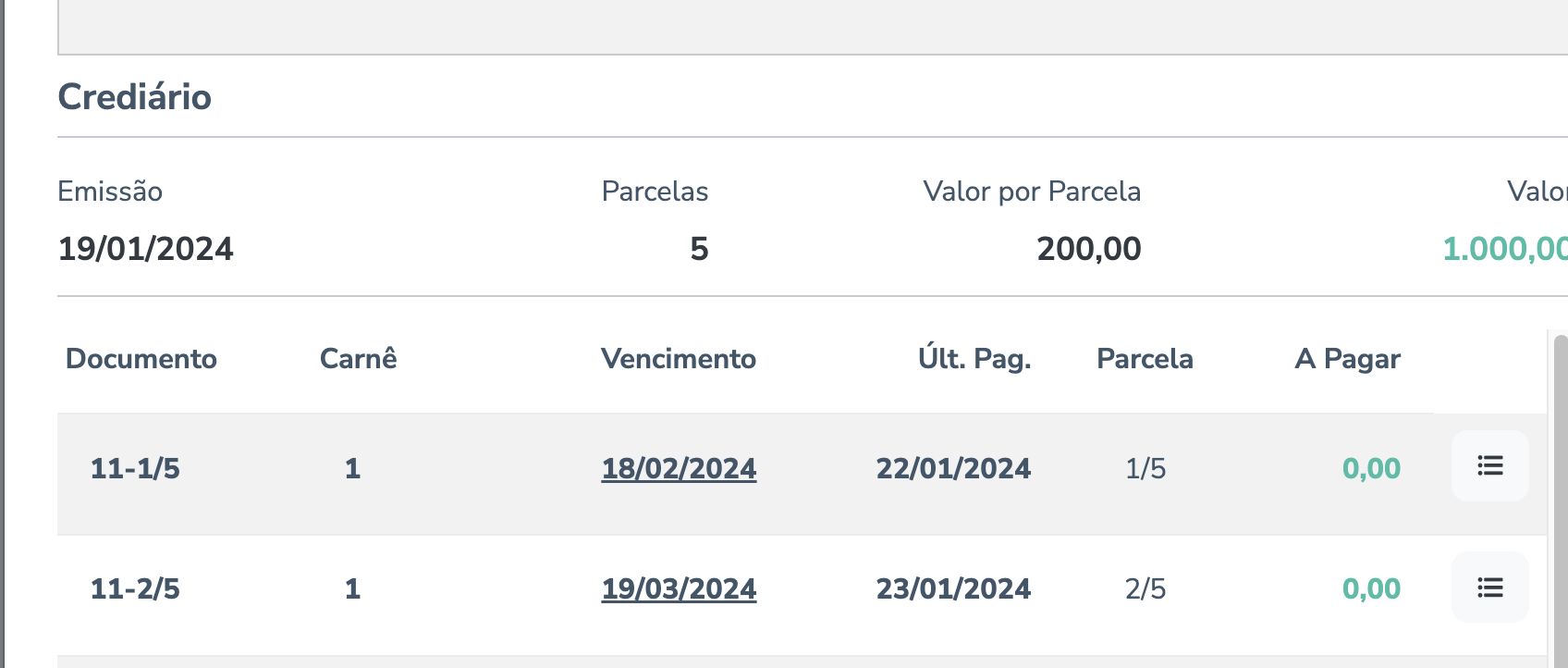1568x668 pixels.
Task: Click the green total value 1.000,00
Action: [1504, 249]
